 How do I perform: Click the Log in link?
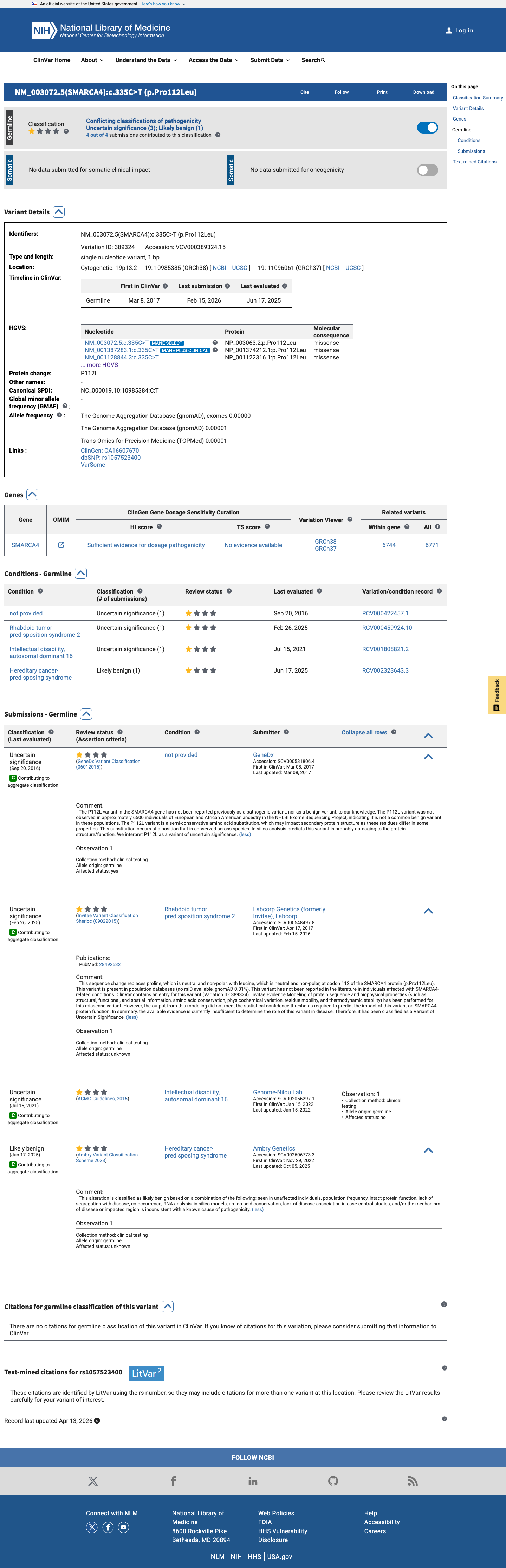pyautogui.click(x=460, y=31)
